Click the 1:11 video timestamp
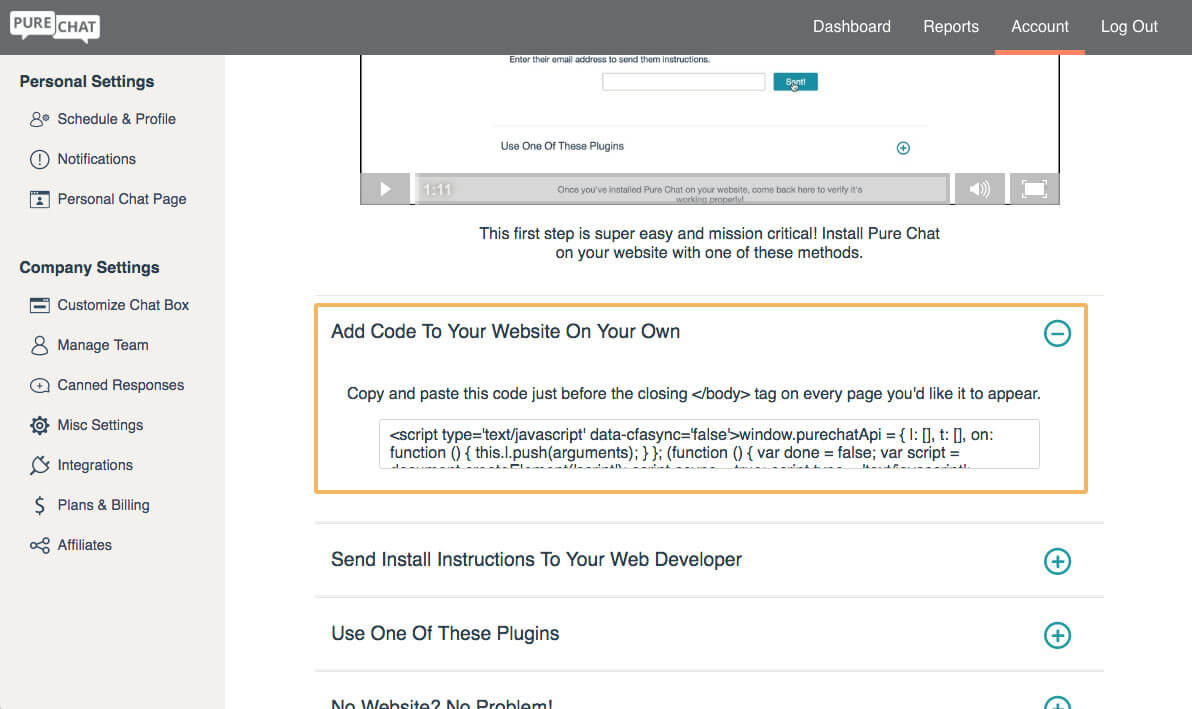 tap(437, 190)
